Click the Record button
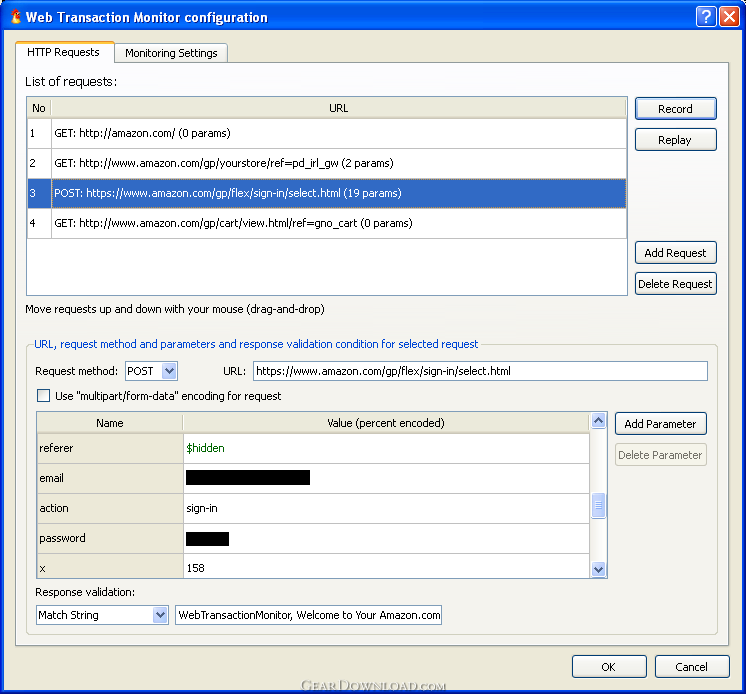Screen dimensions: 746x694 point(676,109)
